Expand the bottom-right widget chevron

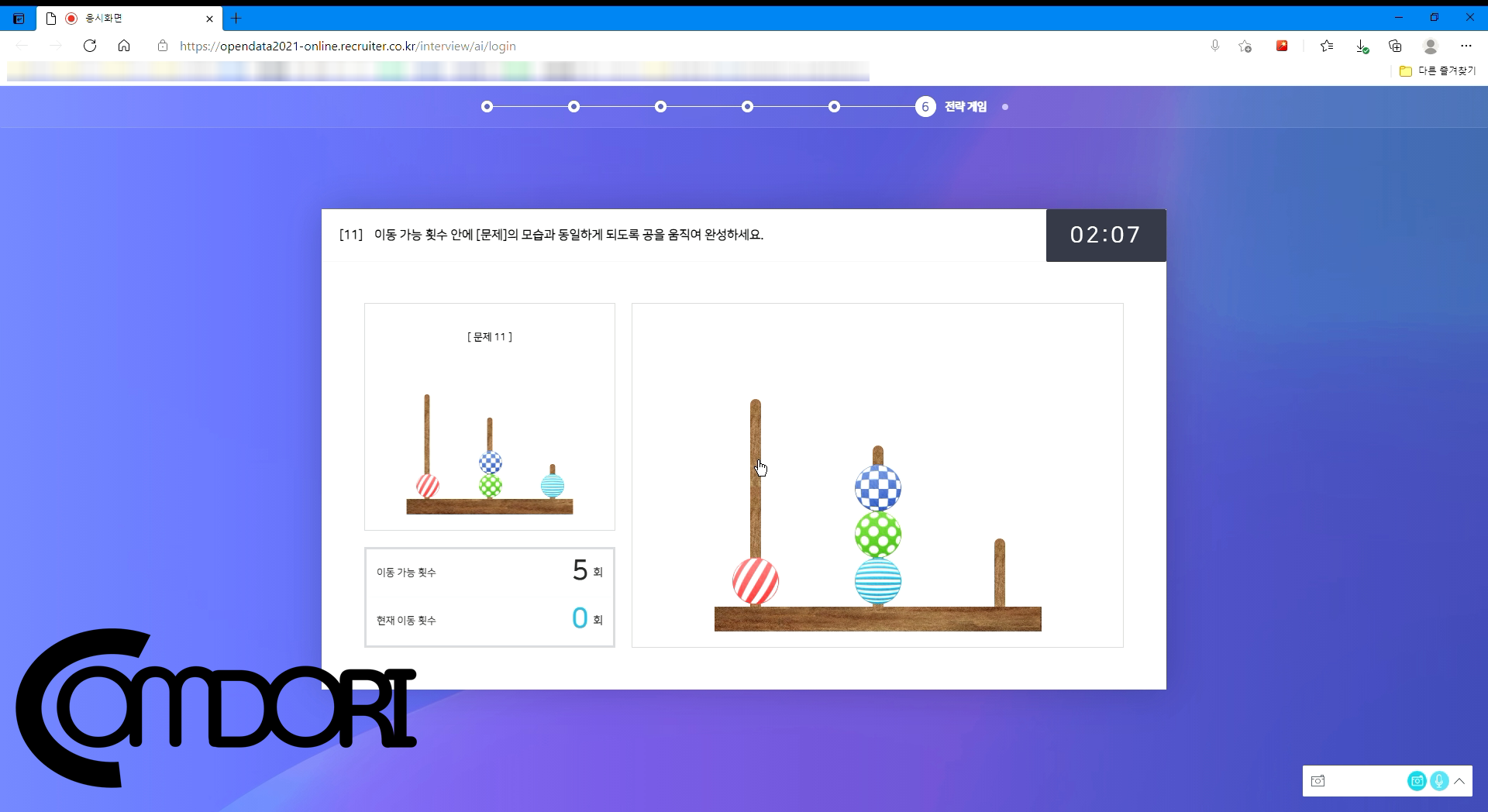tap(1459, 781)
